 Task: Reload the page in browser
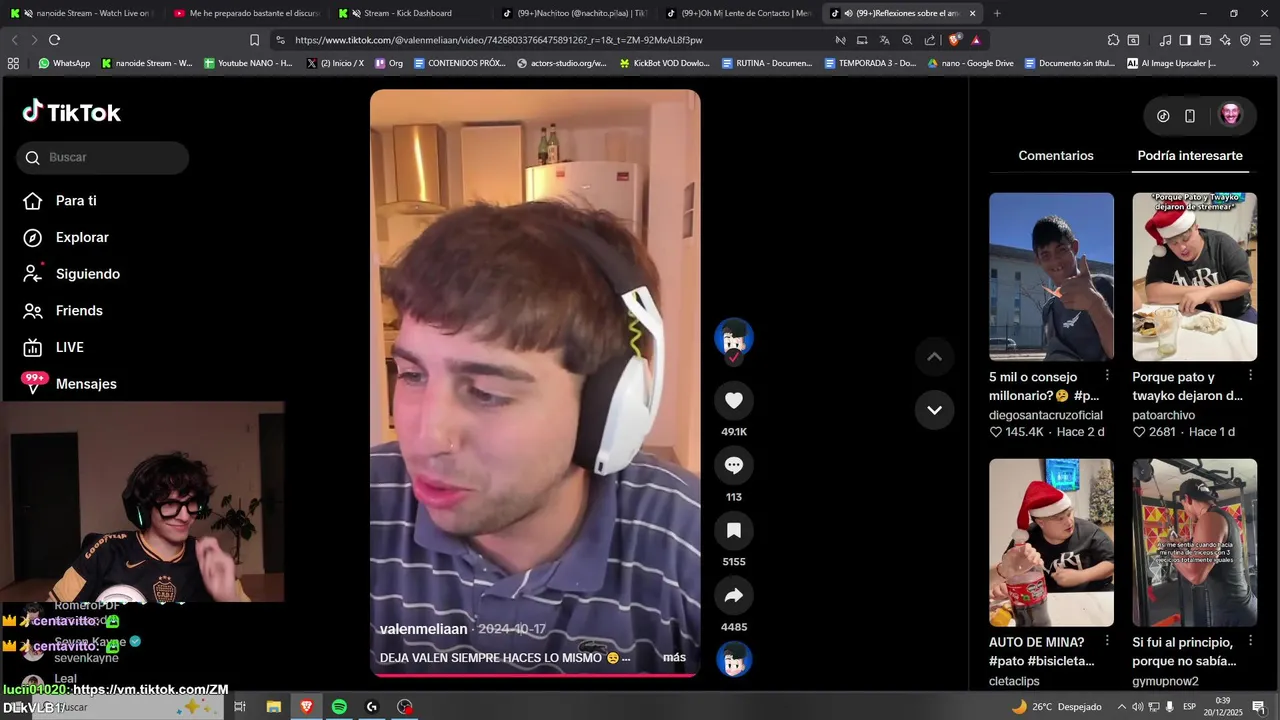coord(54,40)
